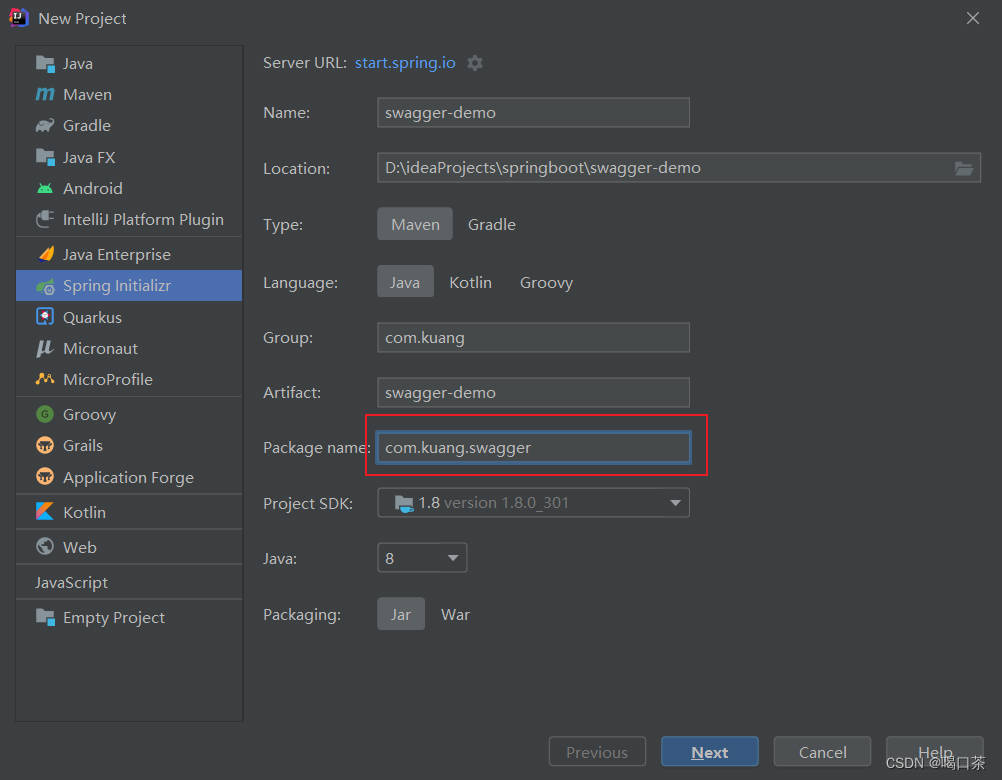Click the Java FX folder icon
The width and height of the screenshot is (1002, 780).
45,157
